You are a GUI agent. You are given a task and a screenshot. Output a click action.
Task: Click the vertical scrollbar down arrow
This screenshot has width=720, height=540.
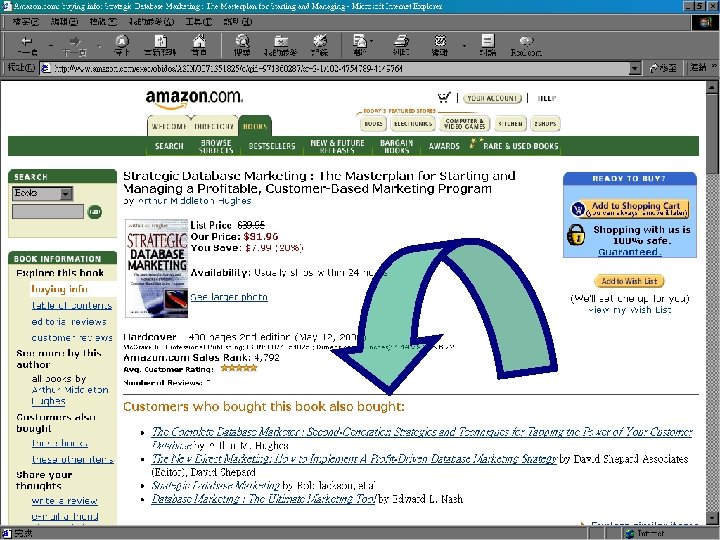click(x=712, y=518)
